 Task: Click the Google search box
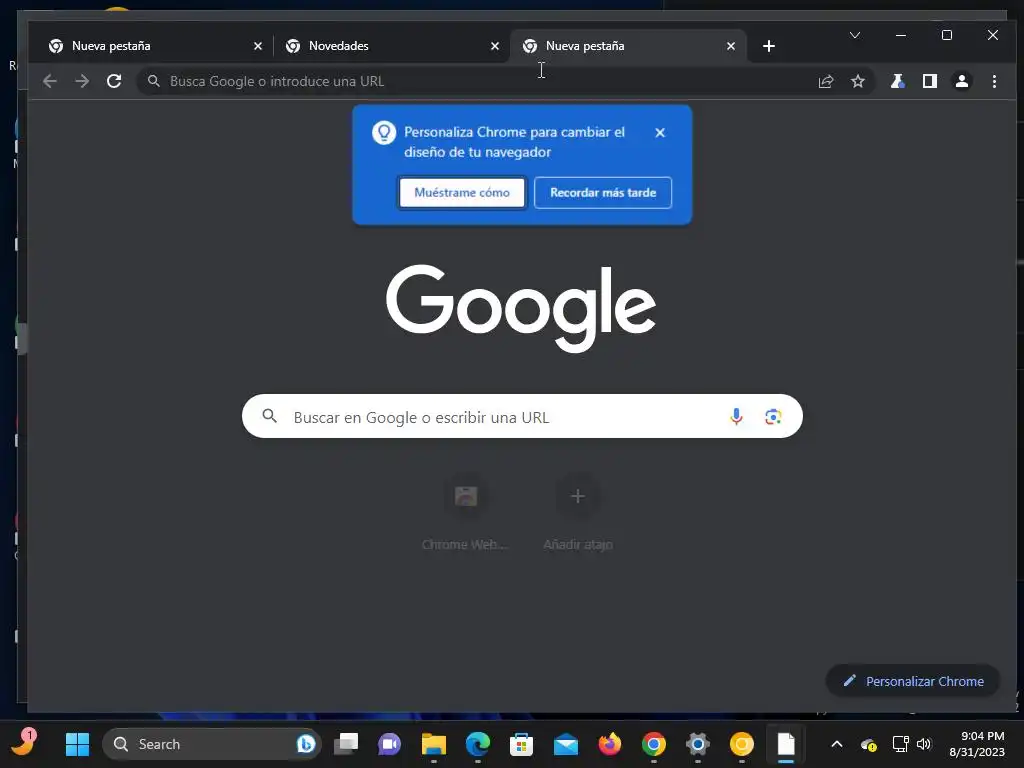click(x=522, y=416)
